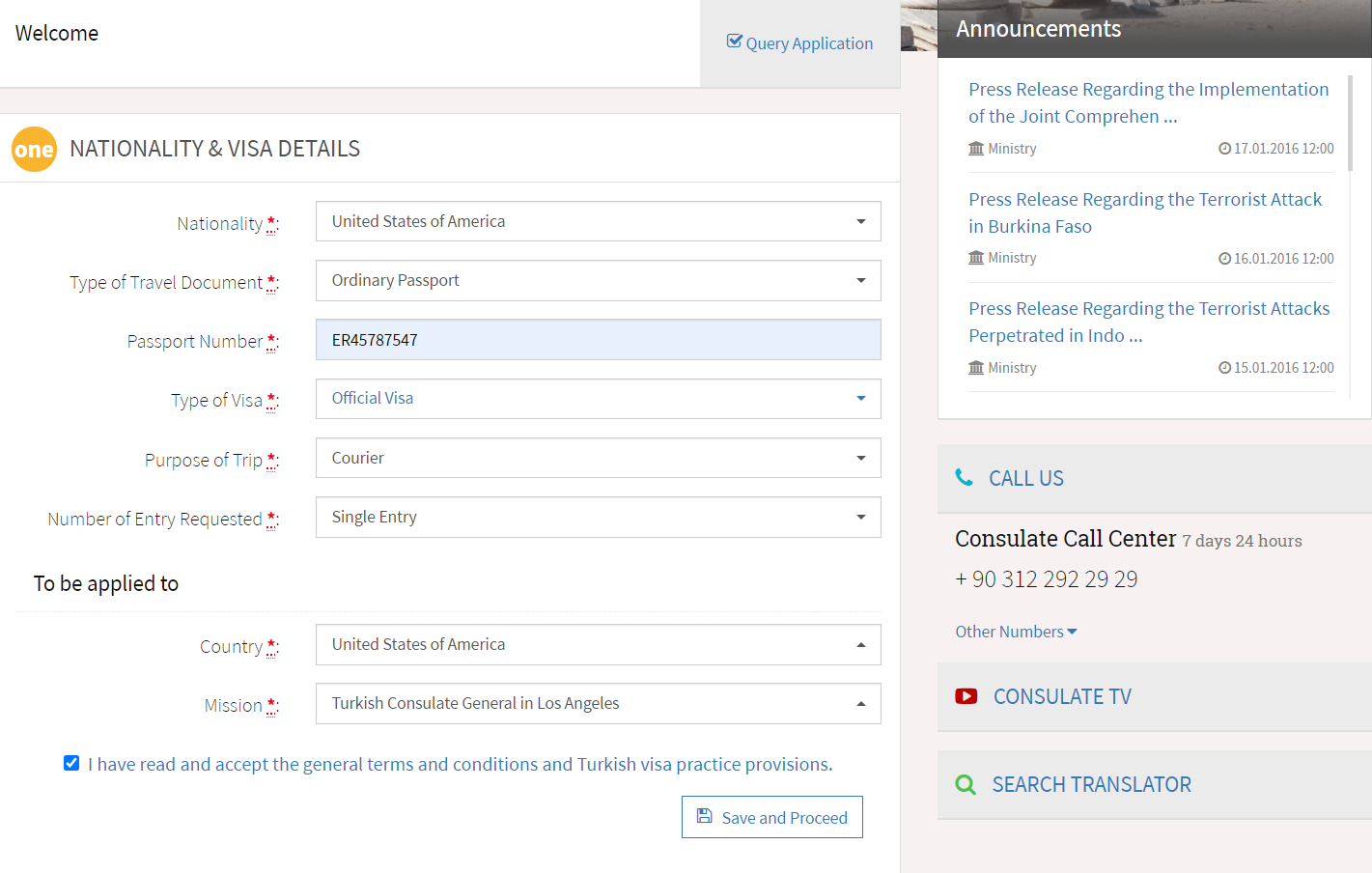Click the phone number + 90 312 292 29 29
This screenshot has width=1372, height=873.
(1047, 579)
